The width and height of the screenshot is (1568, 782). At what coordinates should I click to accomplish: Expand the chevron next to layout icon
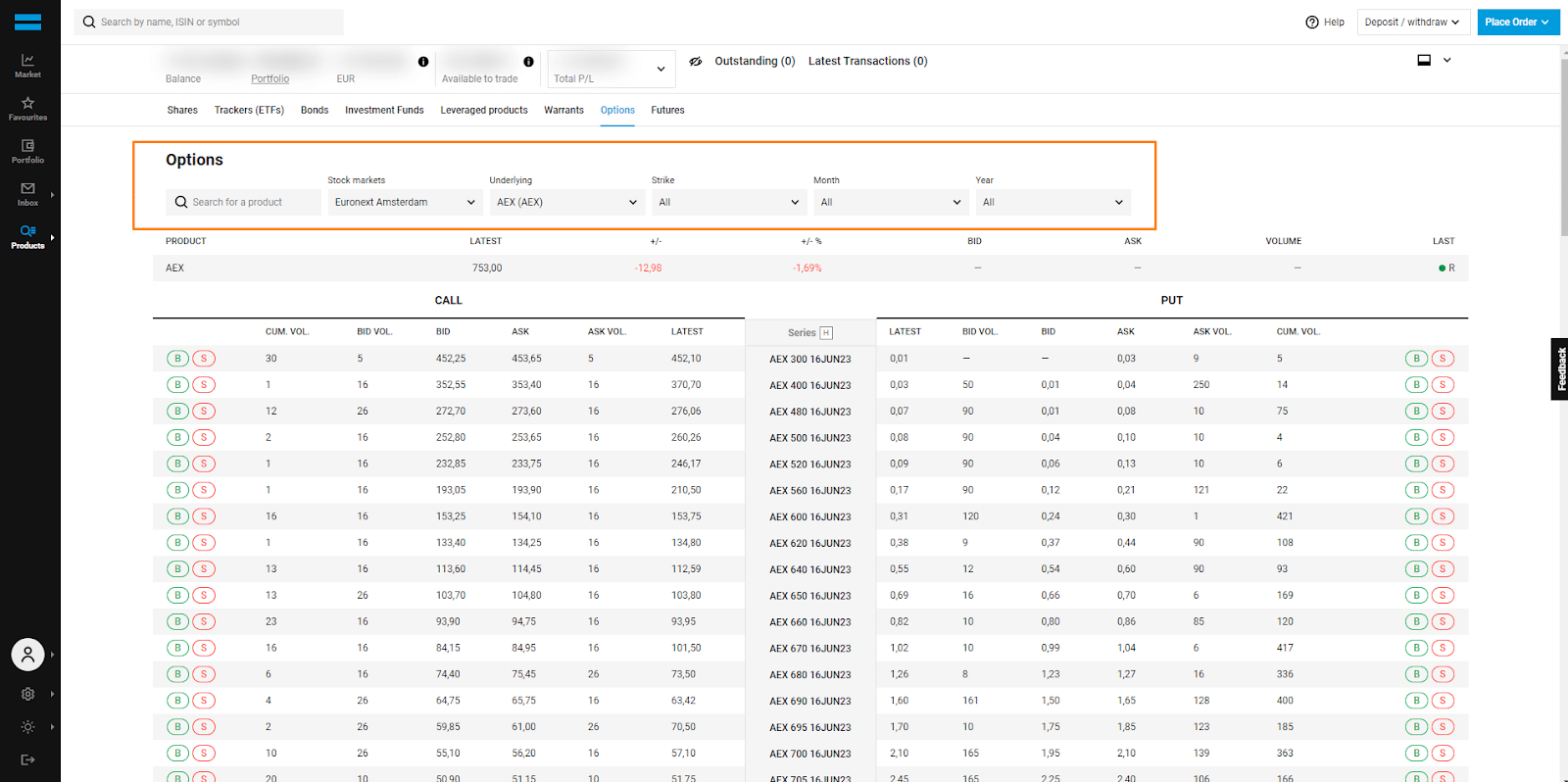(1447, 60)
